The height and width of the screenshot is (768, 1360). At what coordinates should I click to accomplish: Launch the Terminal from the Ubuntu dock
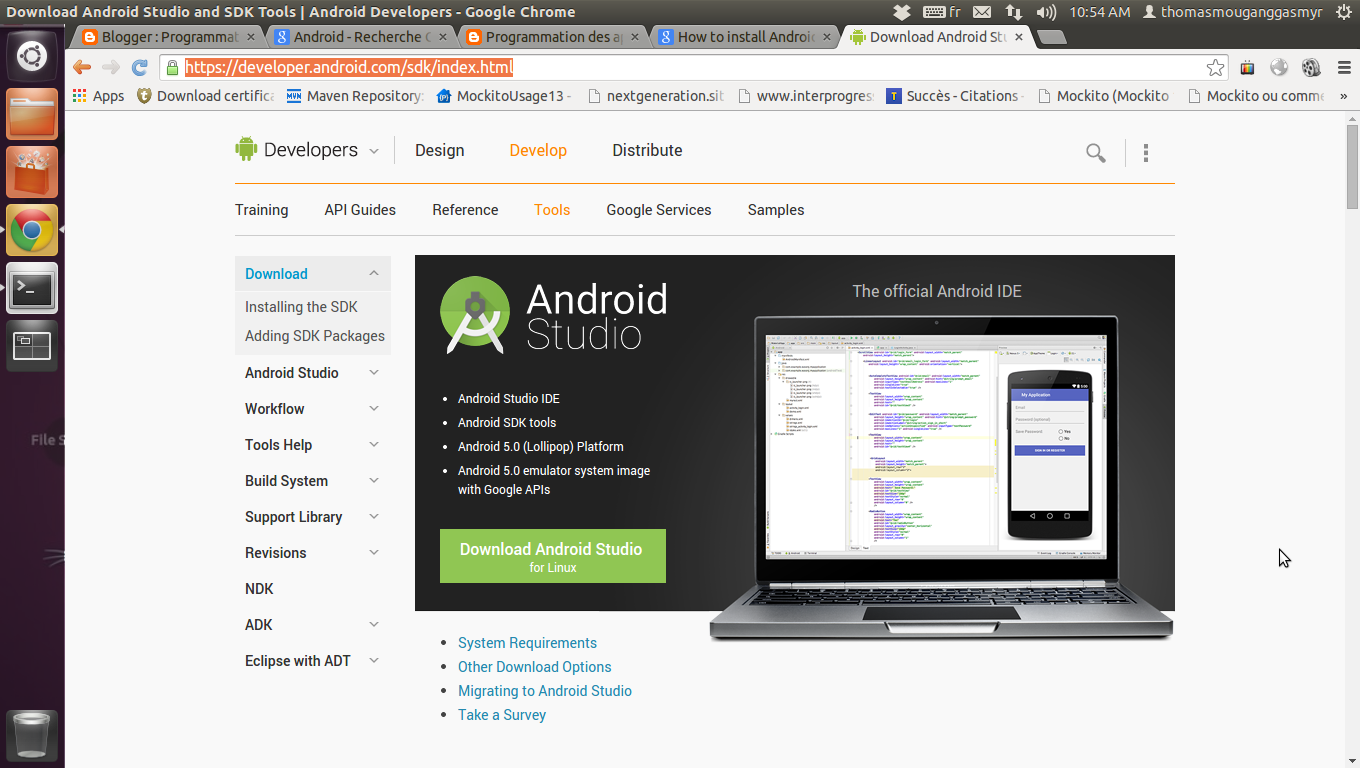coord(32,288)
